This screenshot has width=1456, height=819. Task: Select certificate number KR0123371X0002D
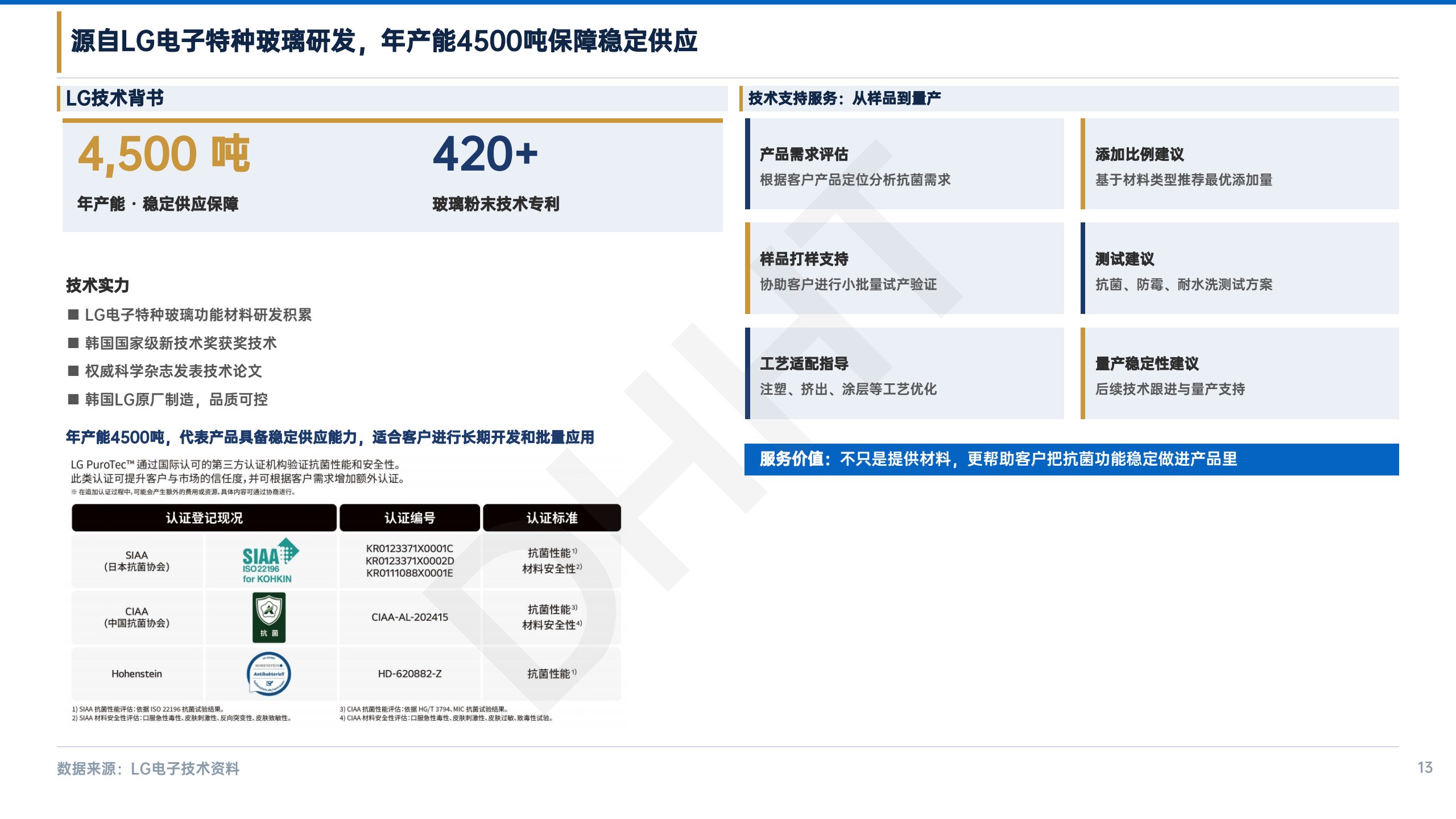click(409, 561)
